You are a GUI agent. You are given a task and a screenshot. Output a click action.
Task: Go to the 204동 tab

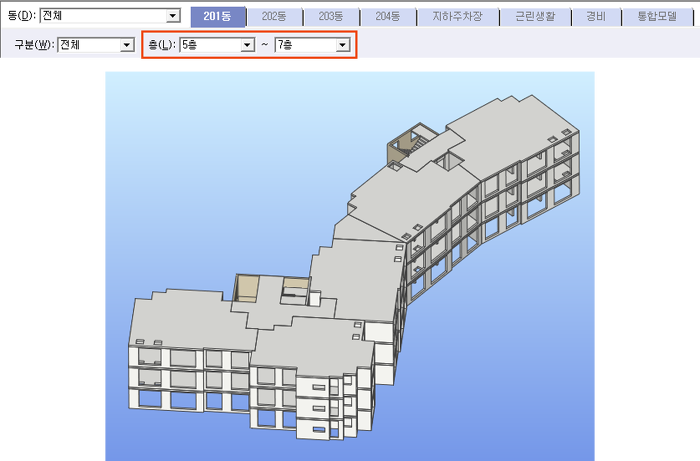(x=388, y=17)
